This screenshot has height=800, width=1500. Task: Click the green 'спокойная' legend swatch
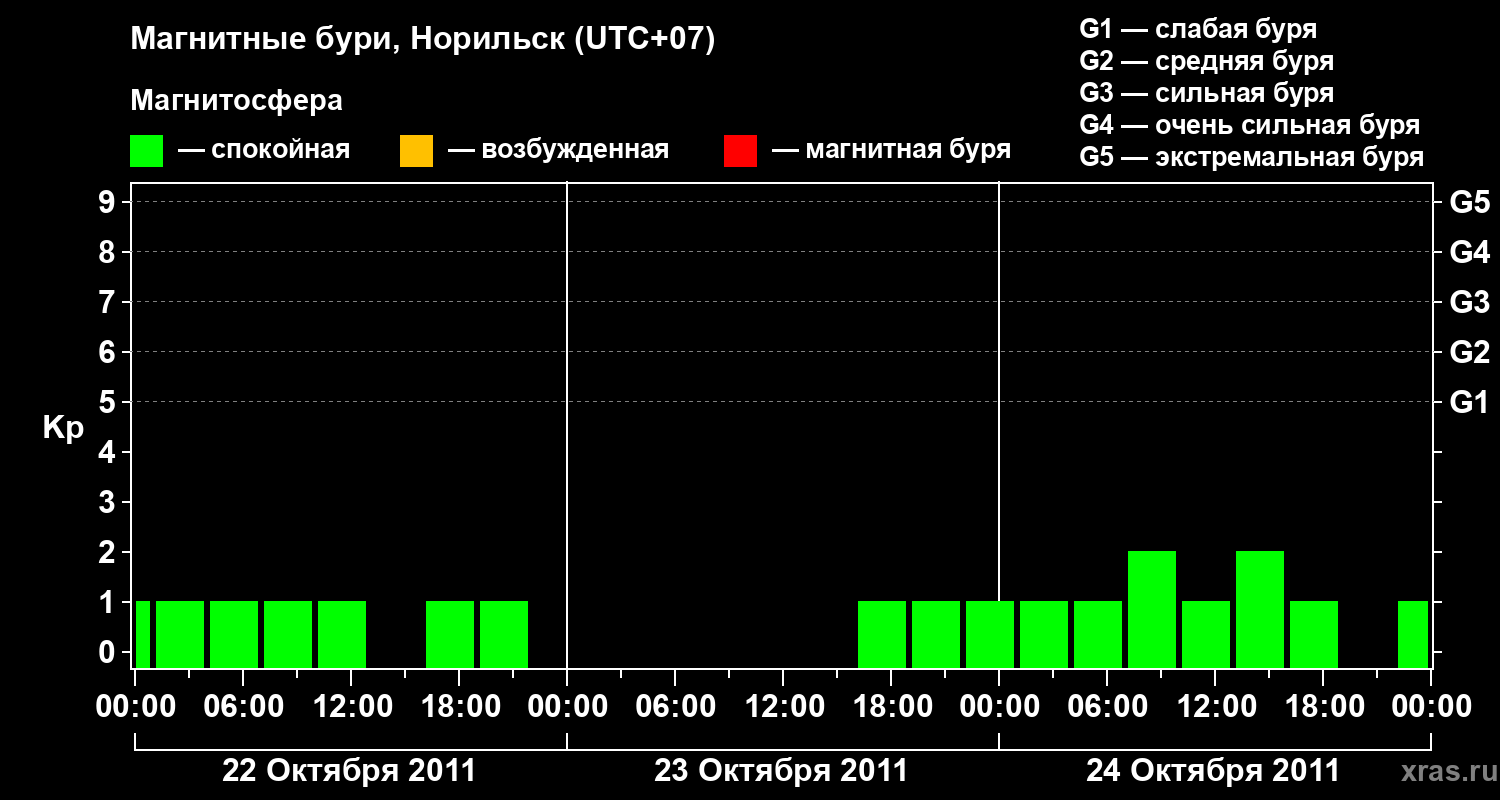tap(147, 151)
